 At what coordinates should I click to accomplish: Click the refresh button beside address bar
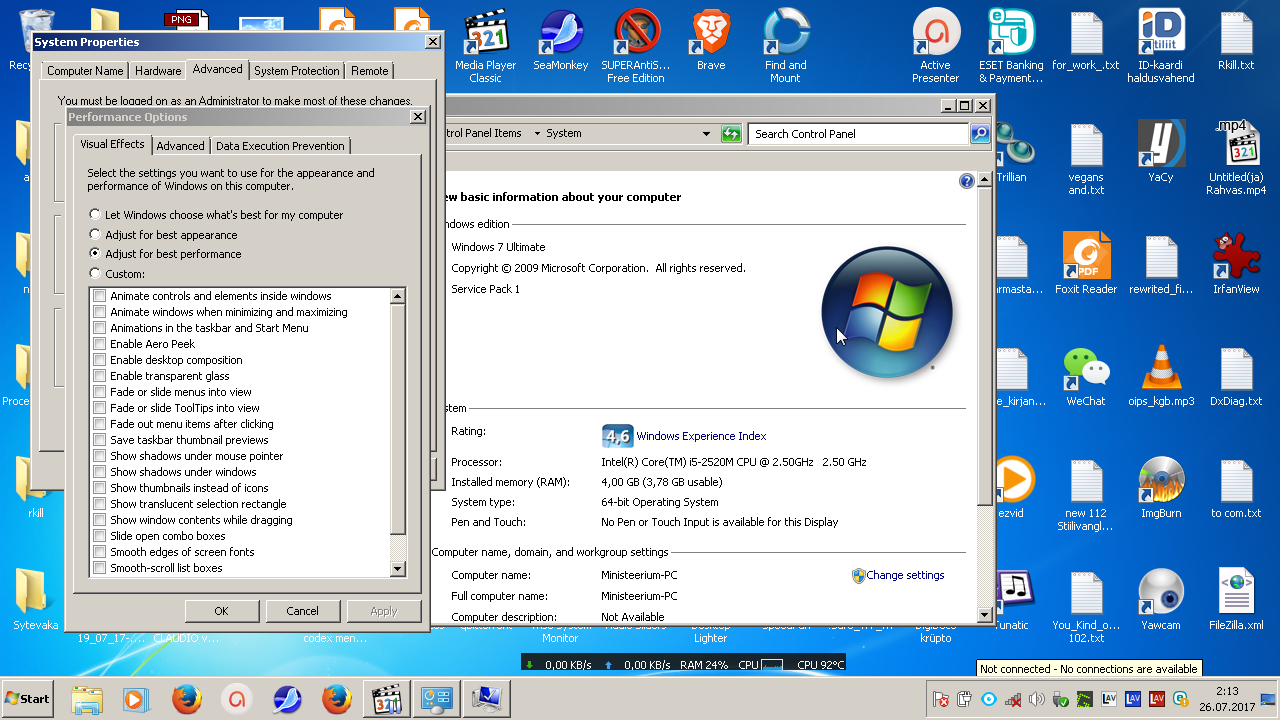732,134
